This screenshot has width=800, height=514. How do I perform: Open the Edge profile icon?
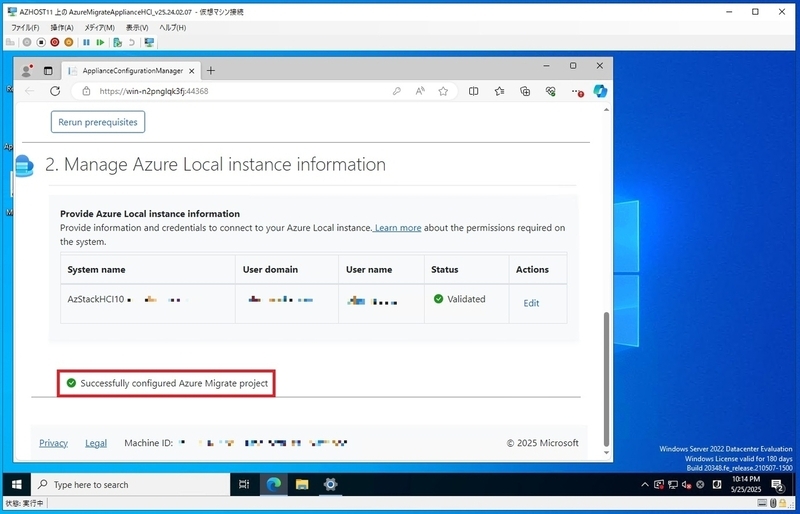[x=27, y=70]
